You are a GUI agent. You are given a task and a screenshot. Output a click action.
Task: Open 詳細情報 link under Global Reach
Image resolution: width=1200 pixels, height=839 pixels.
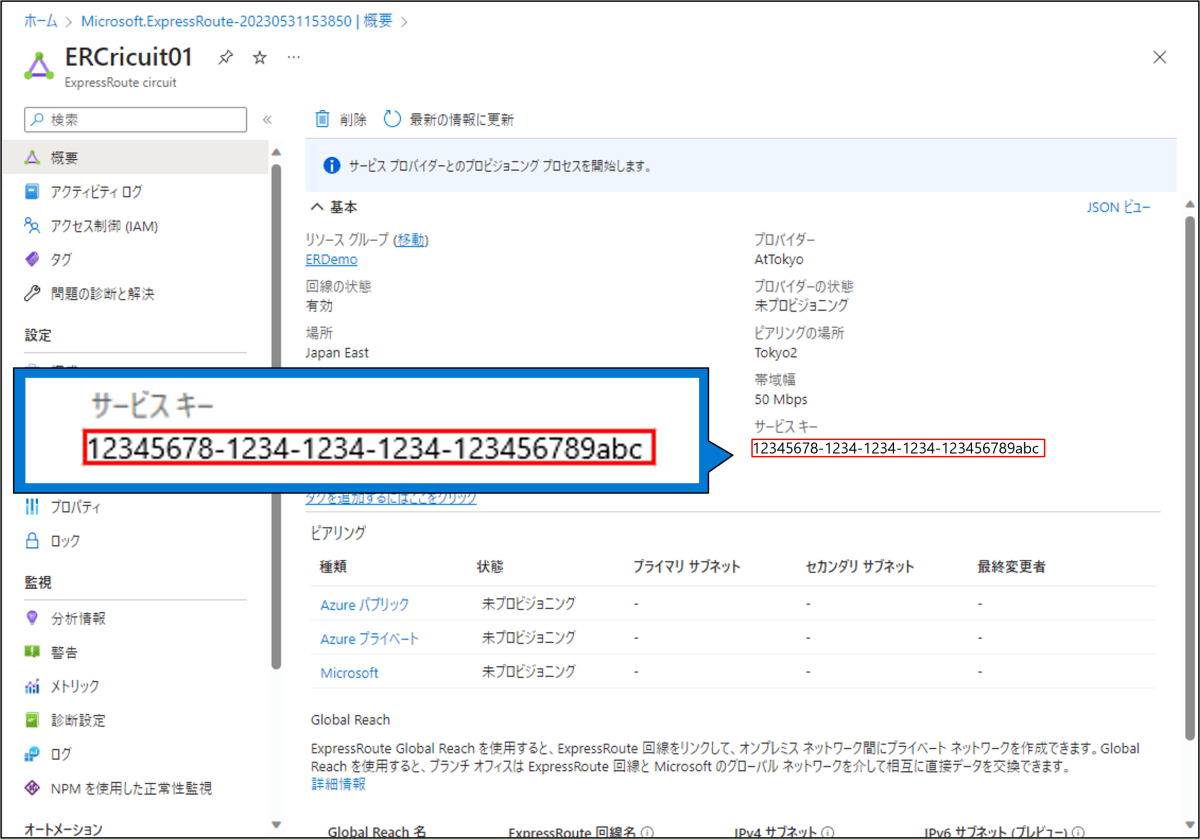tap(338, 785)
